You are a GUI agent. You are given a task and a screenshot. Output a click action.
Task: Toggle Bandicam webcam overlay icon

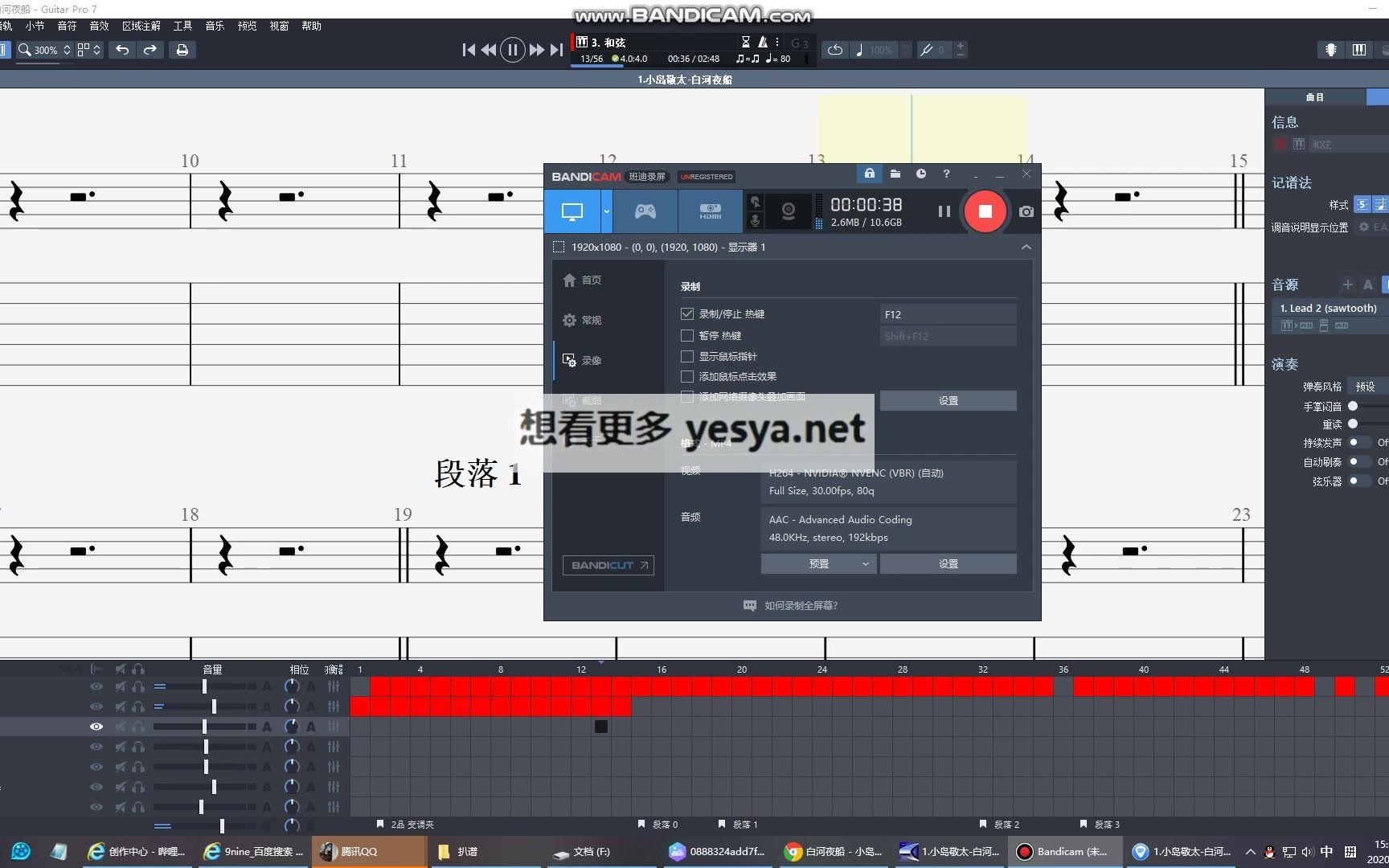tap(789, 211)
